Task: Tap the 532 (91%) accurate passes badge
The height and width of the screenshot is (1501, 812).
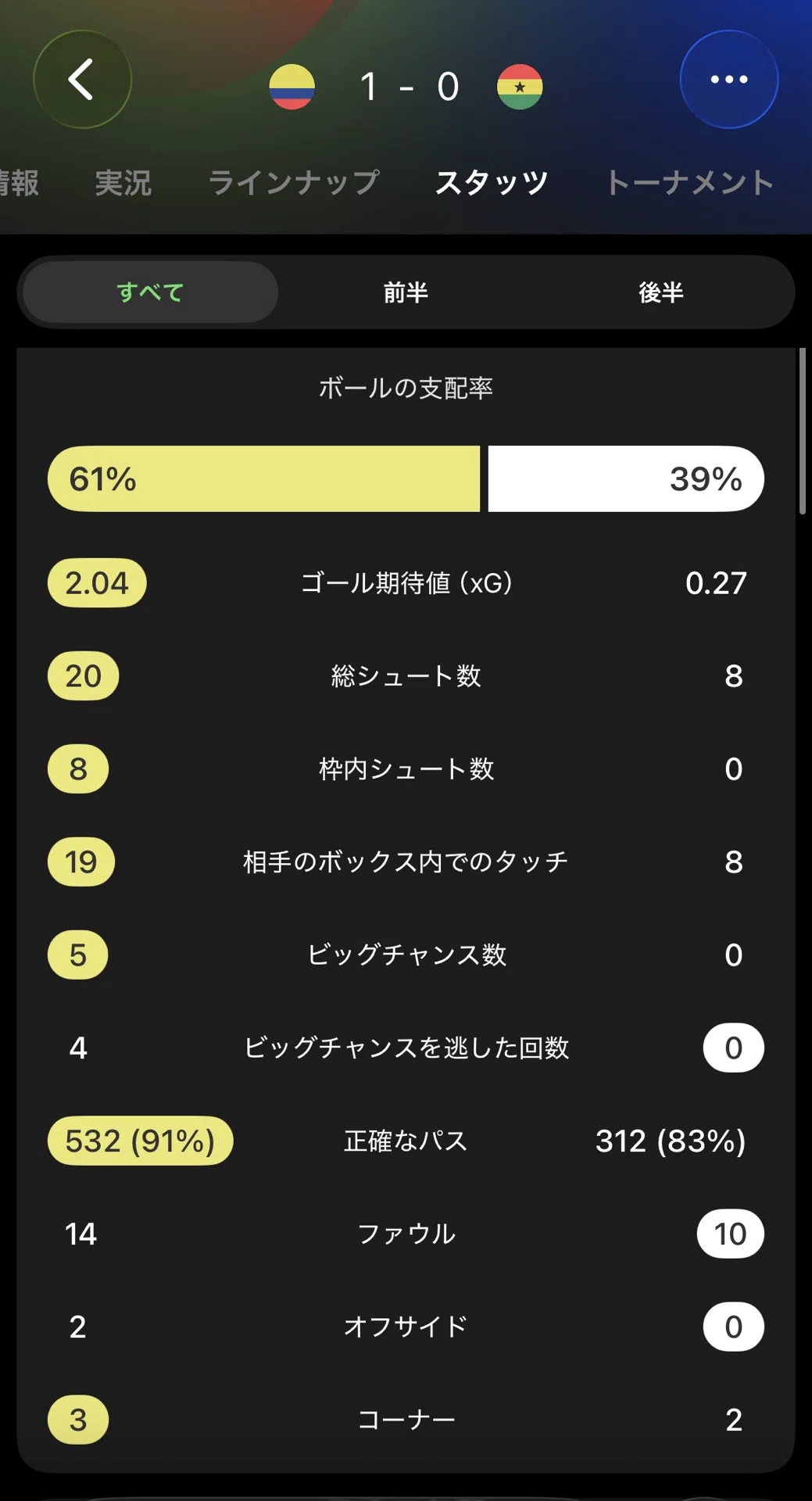Action: pyautogui.click(x=141, y=1141)
